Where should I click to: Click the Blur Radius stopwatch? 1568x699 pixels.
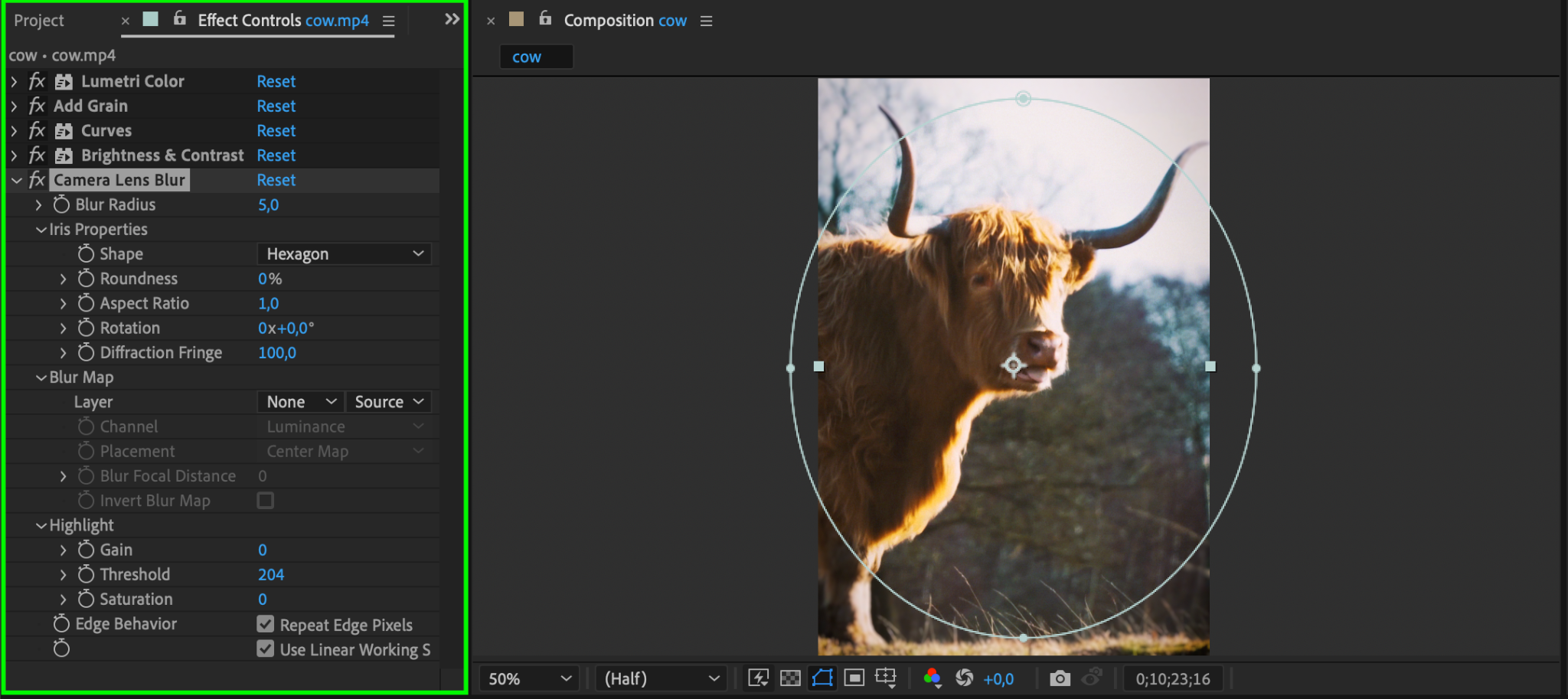click(x=62, y=204)
